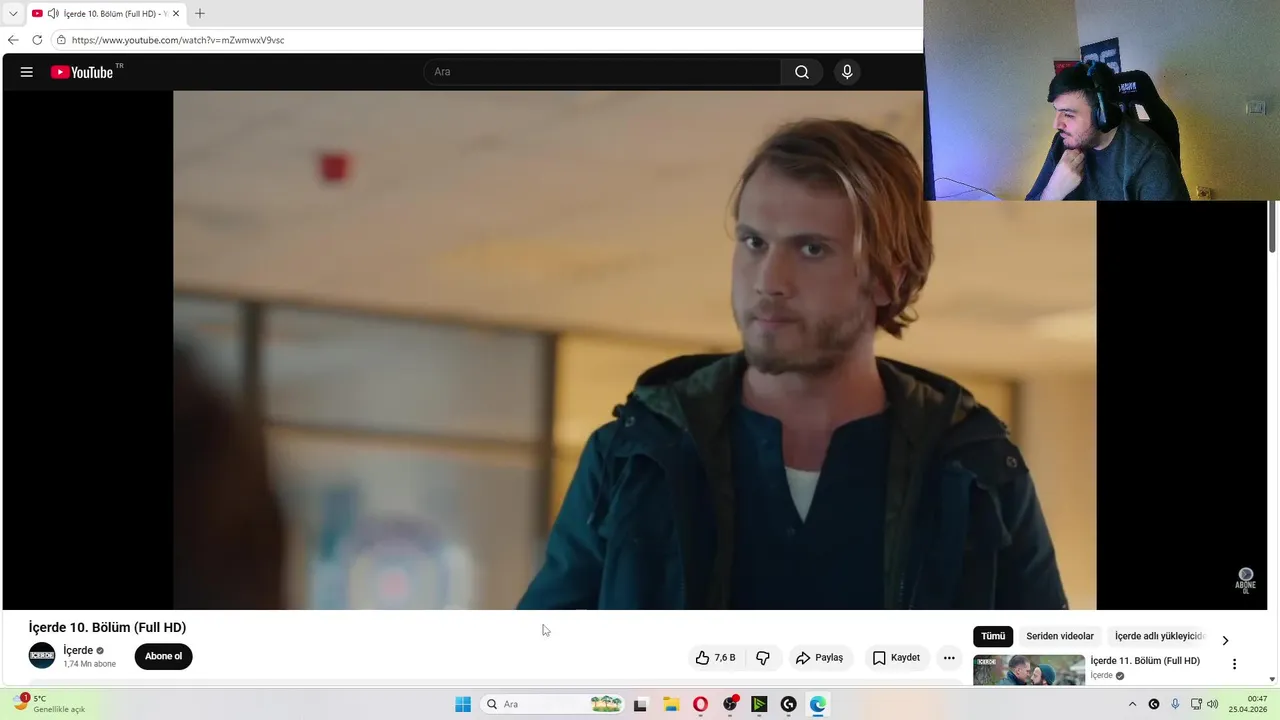Start voice search with the microphone icon
The height and width of the screenshot is (720, 1280).
point(847,72)
